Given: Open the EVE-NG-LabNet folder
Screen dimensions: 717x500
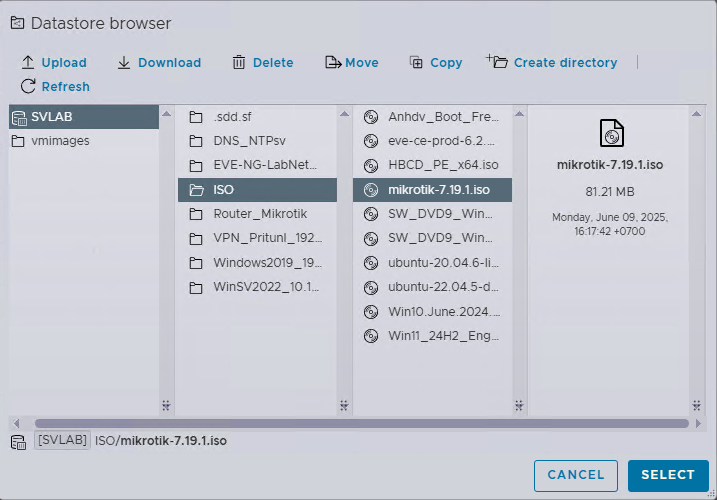Looking at the screenshot, I should click(264, 165).
